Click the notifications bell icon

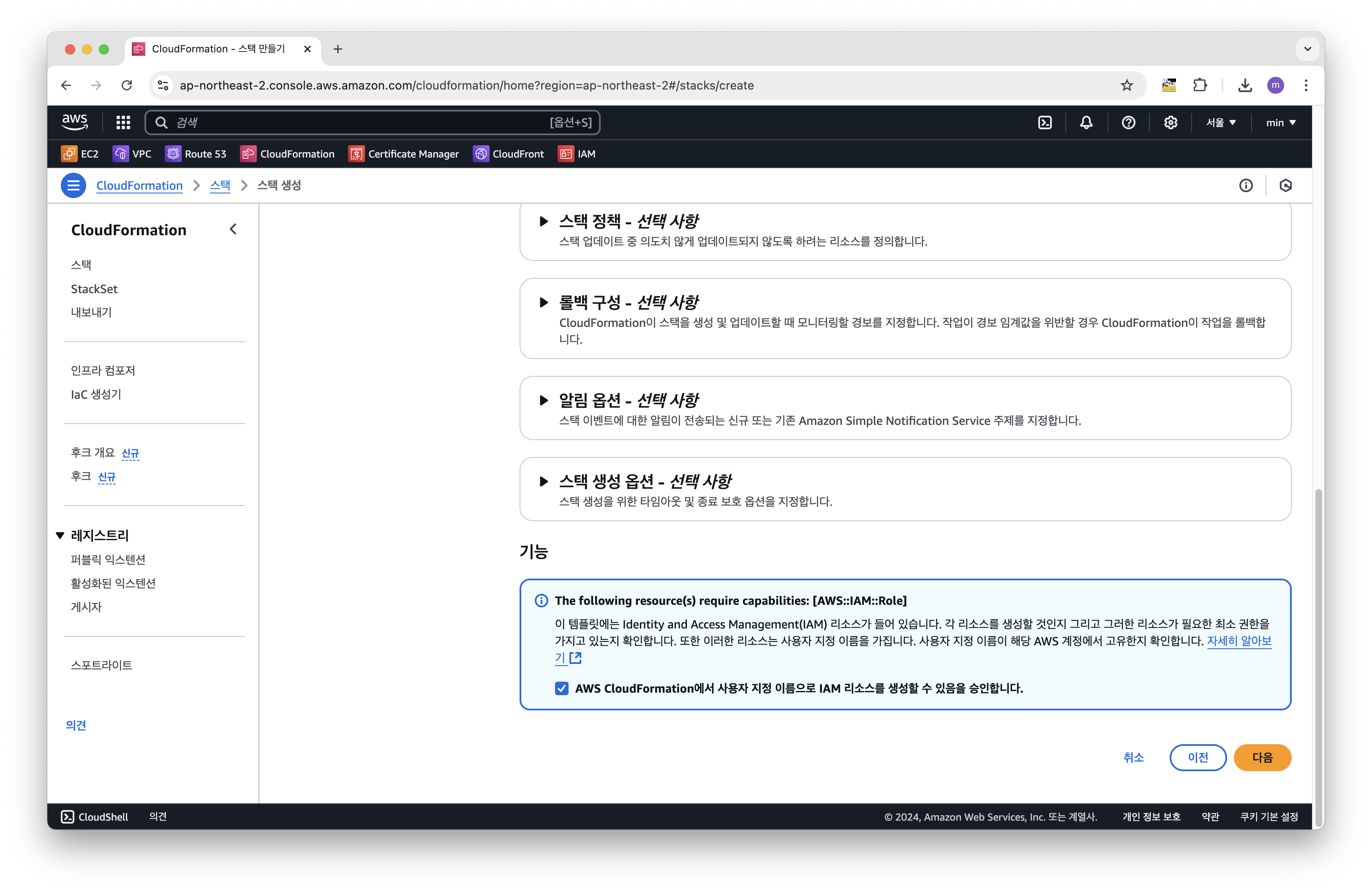pyautogui.click(x=1086, y=123)
